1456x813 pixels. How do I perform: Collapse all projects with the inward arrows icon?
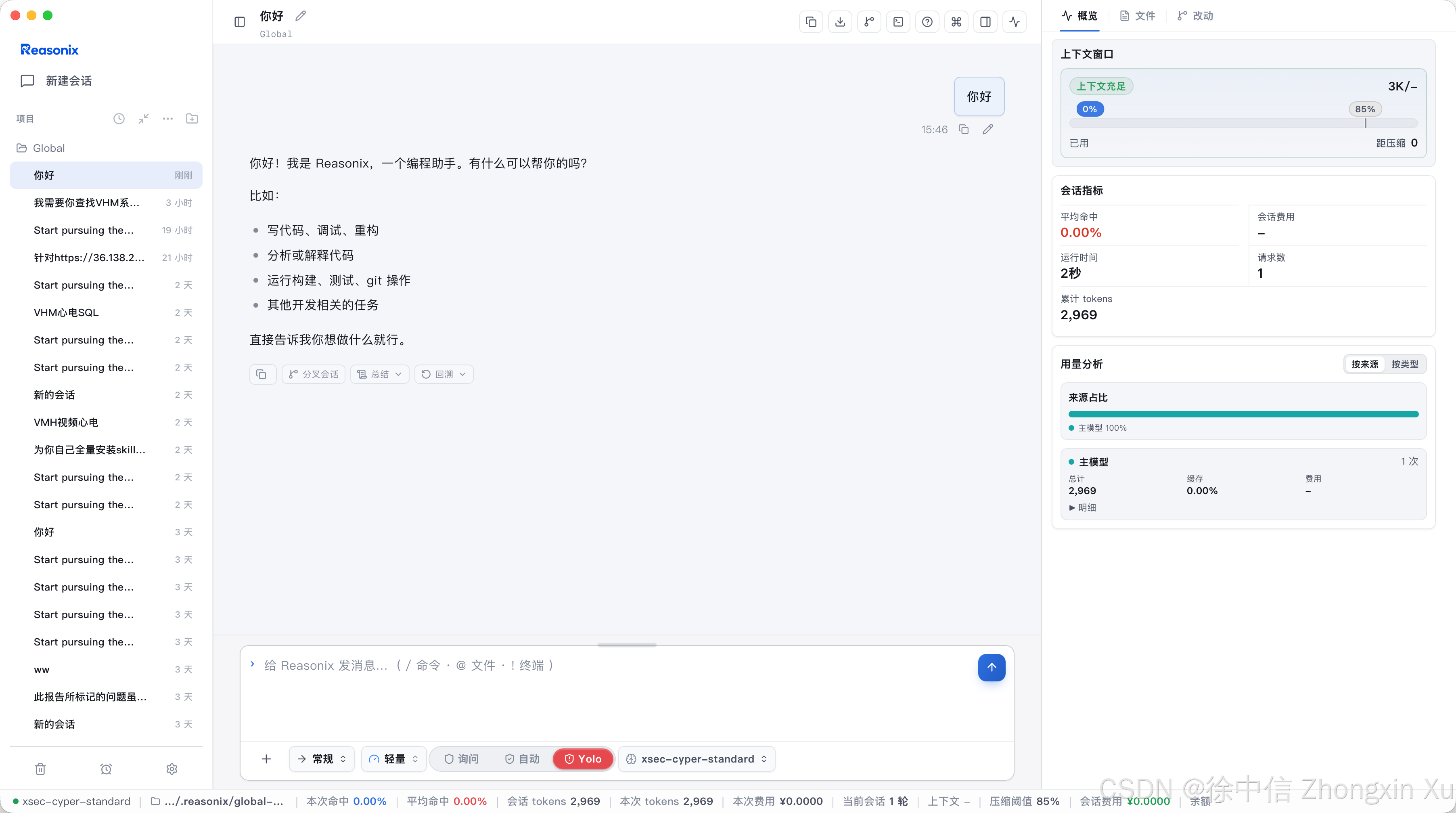point(144,119)
